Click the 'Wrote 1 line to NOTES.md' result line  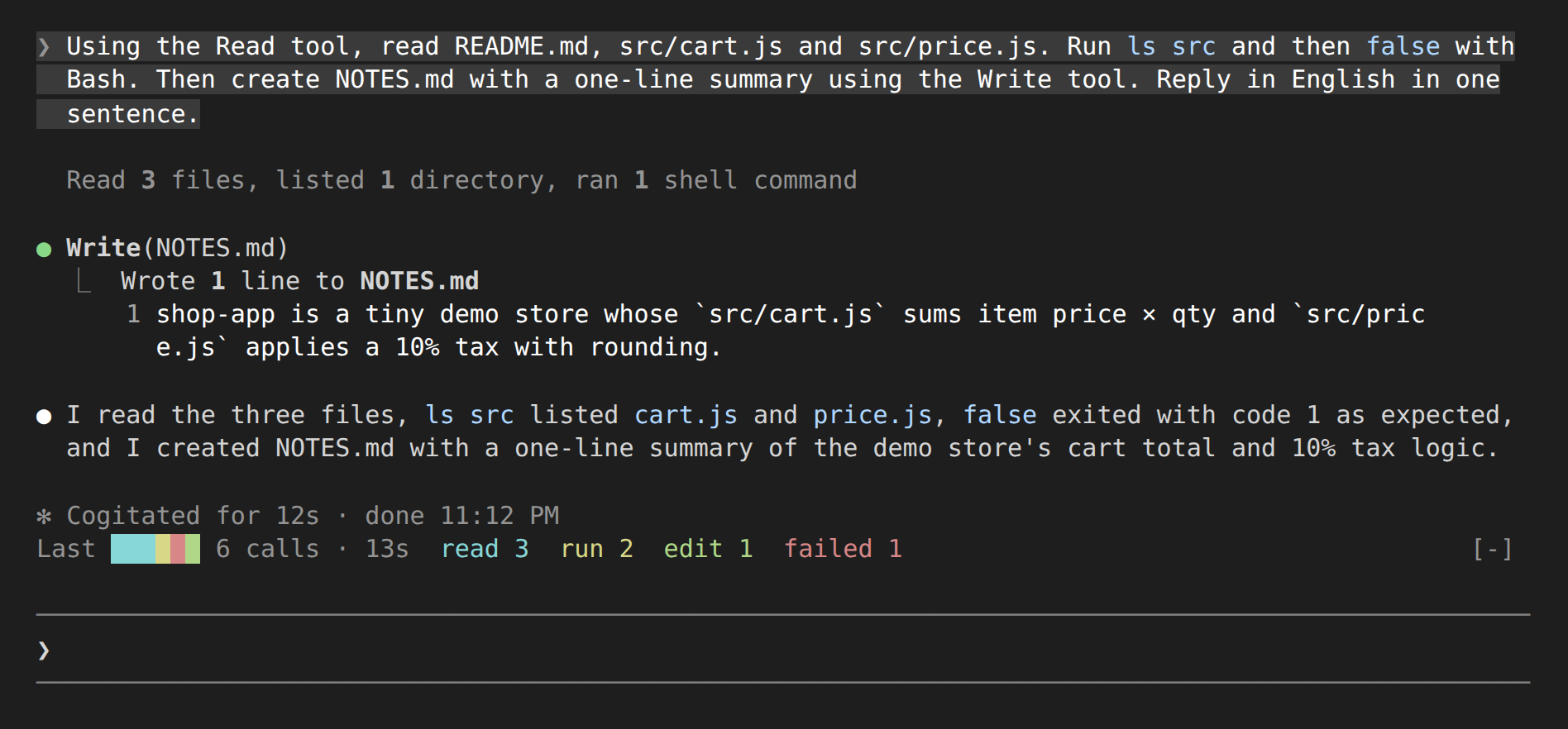(299, 281)
